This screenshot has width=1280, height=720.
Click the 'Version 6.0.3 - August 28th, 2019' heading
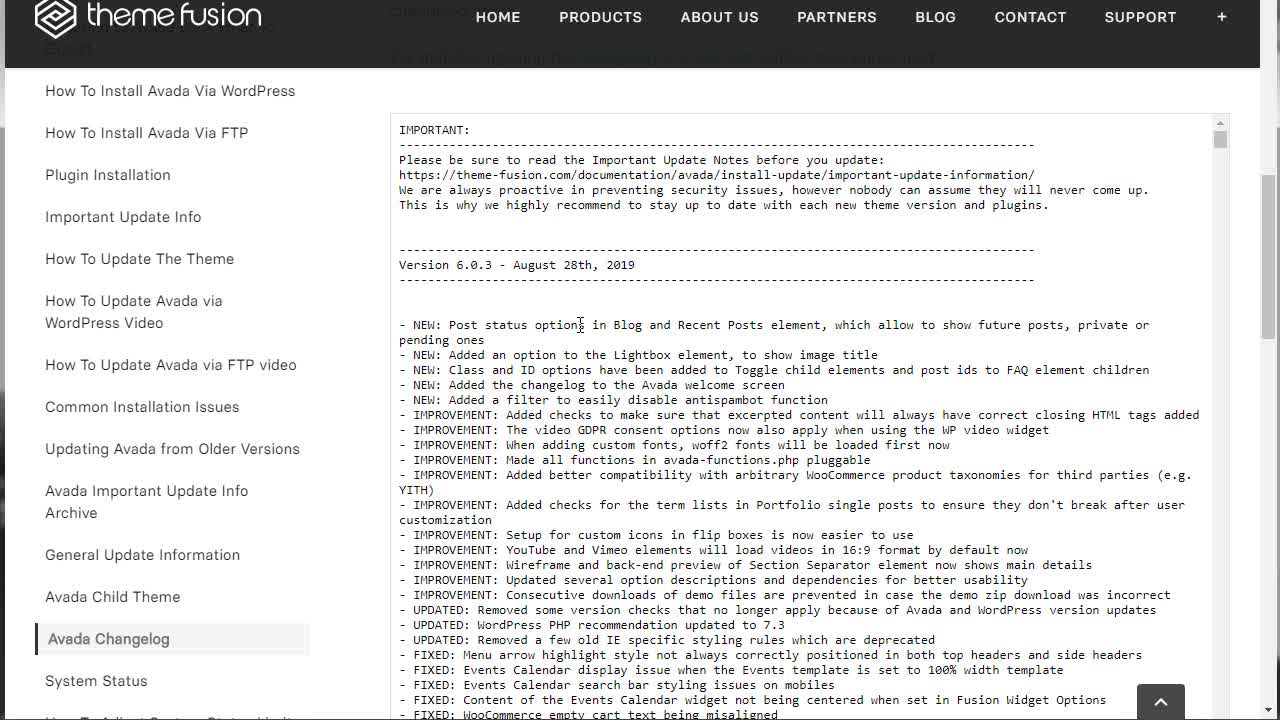(x=517, y=265)
